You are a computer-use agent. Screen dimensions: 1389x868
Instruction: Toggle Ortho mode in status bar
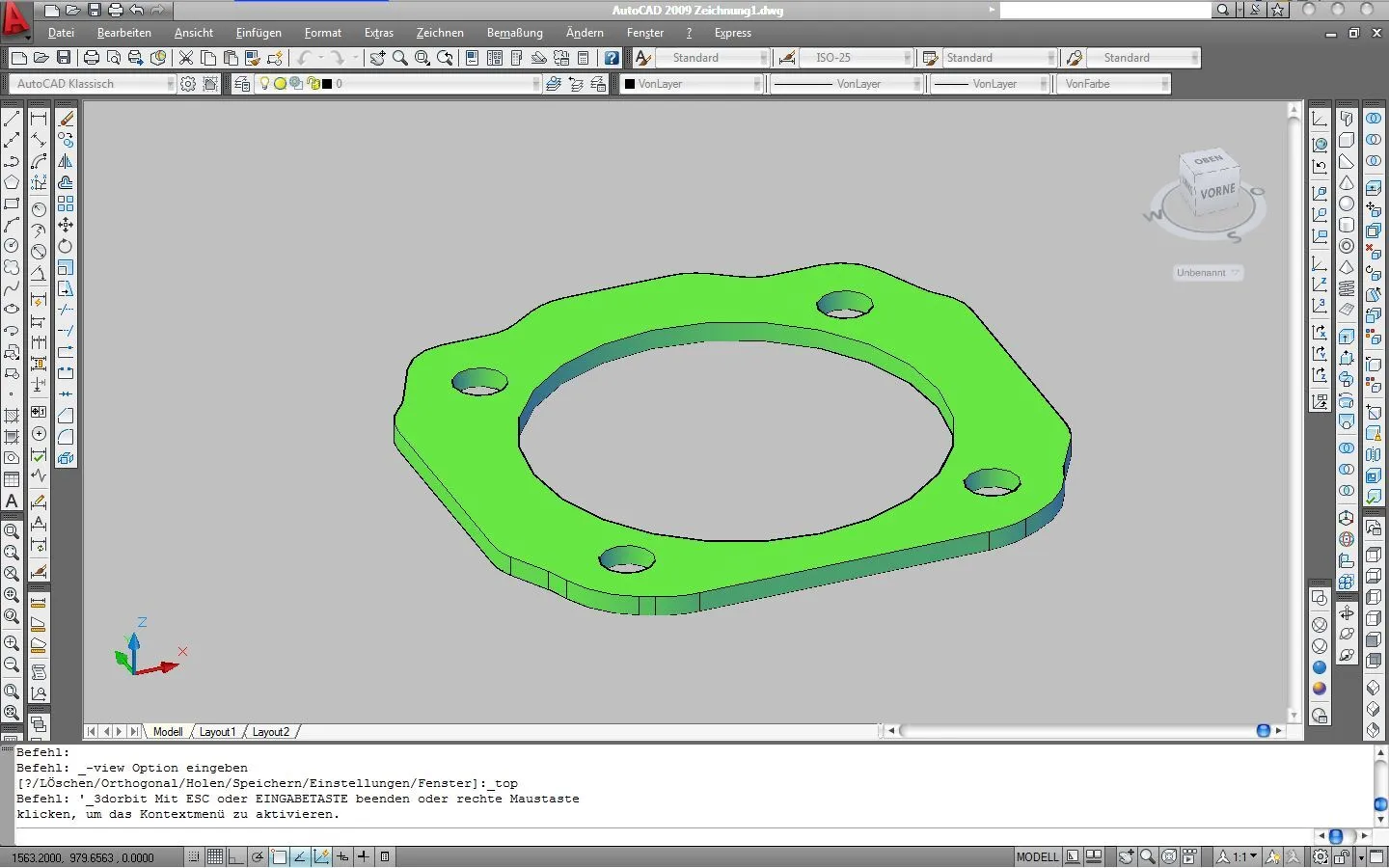click(x=236, y=856)
